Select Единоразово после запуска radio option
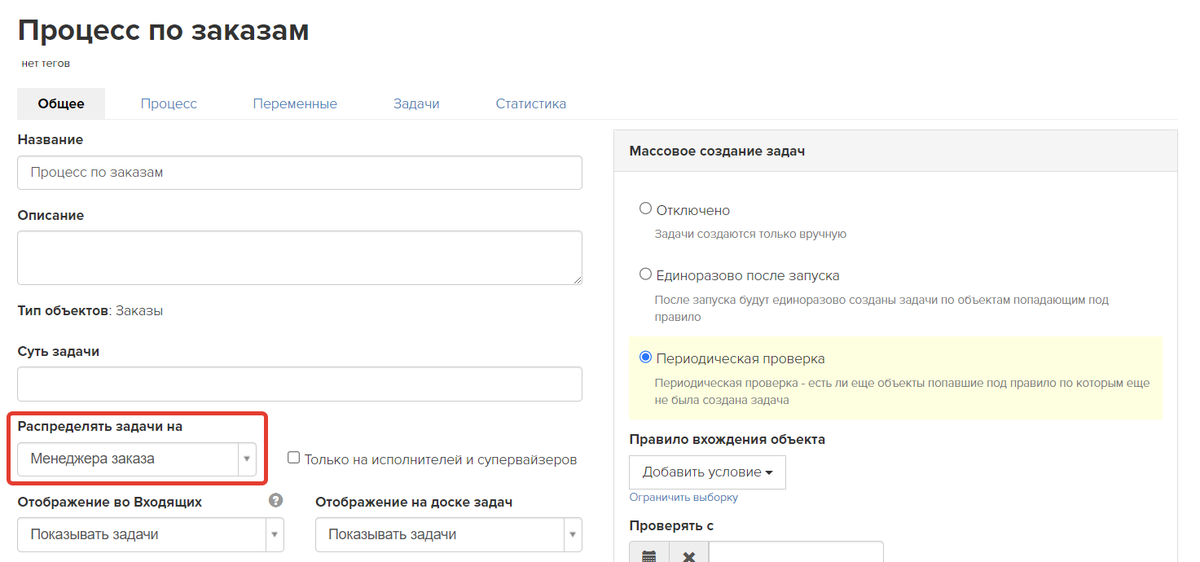 (x=645, y=273)
